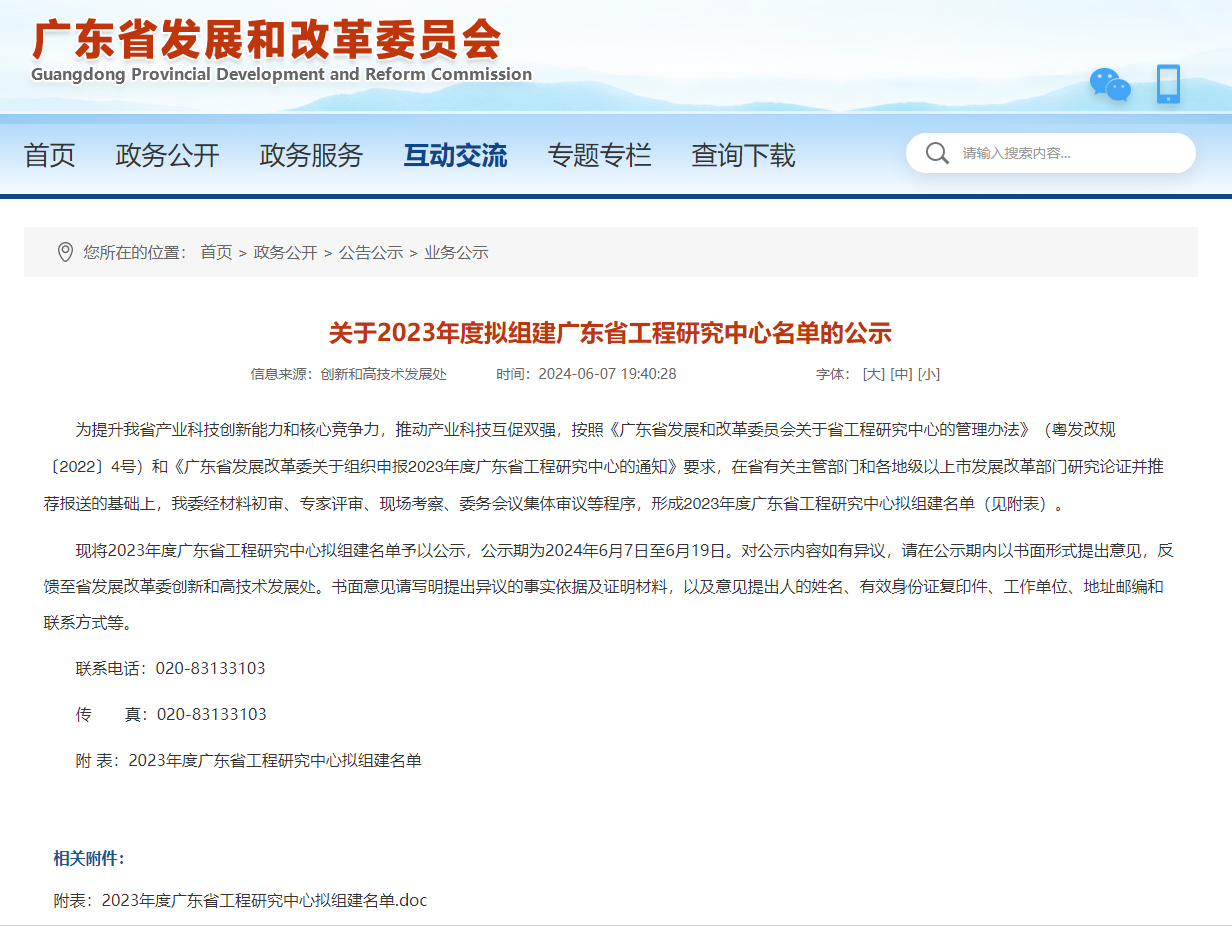Click the location pin icon in breadcrumb
The image size is (1232, 926).
click(65, 252)
